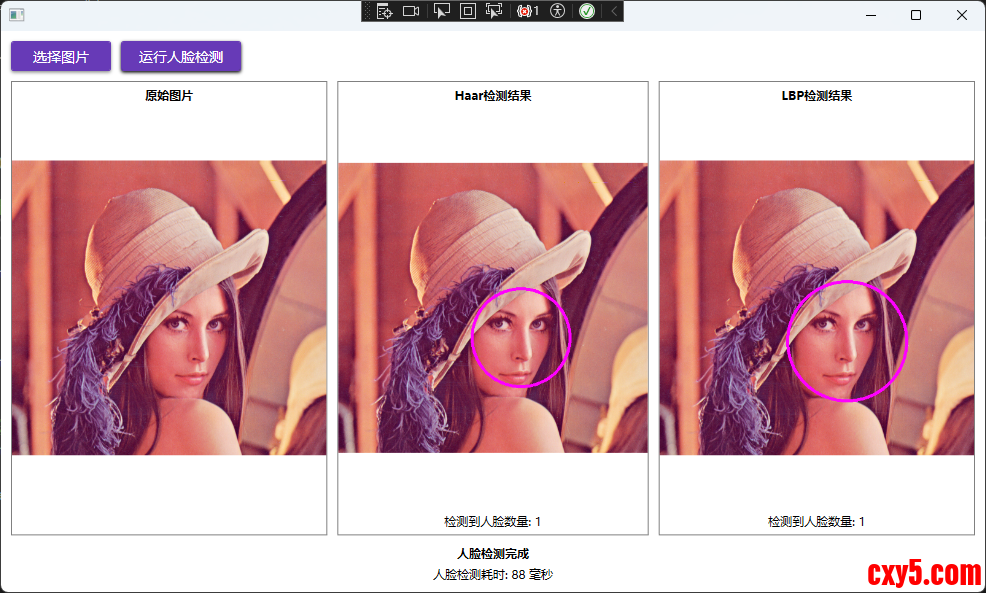Screen dimensions: 986x593
Task: Click the LBP detection result image
Action: (817, 308)
